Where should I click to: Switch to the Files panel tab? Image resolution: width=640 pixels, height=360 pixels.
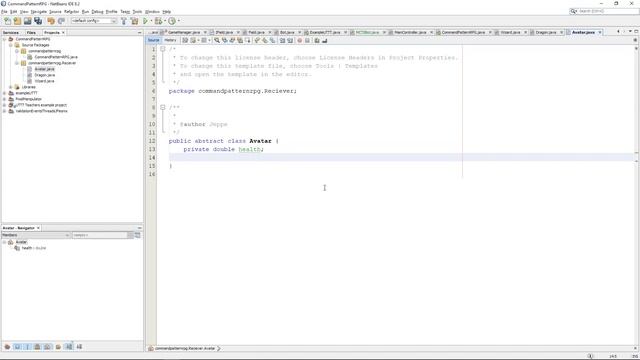(x=31, y=33)
